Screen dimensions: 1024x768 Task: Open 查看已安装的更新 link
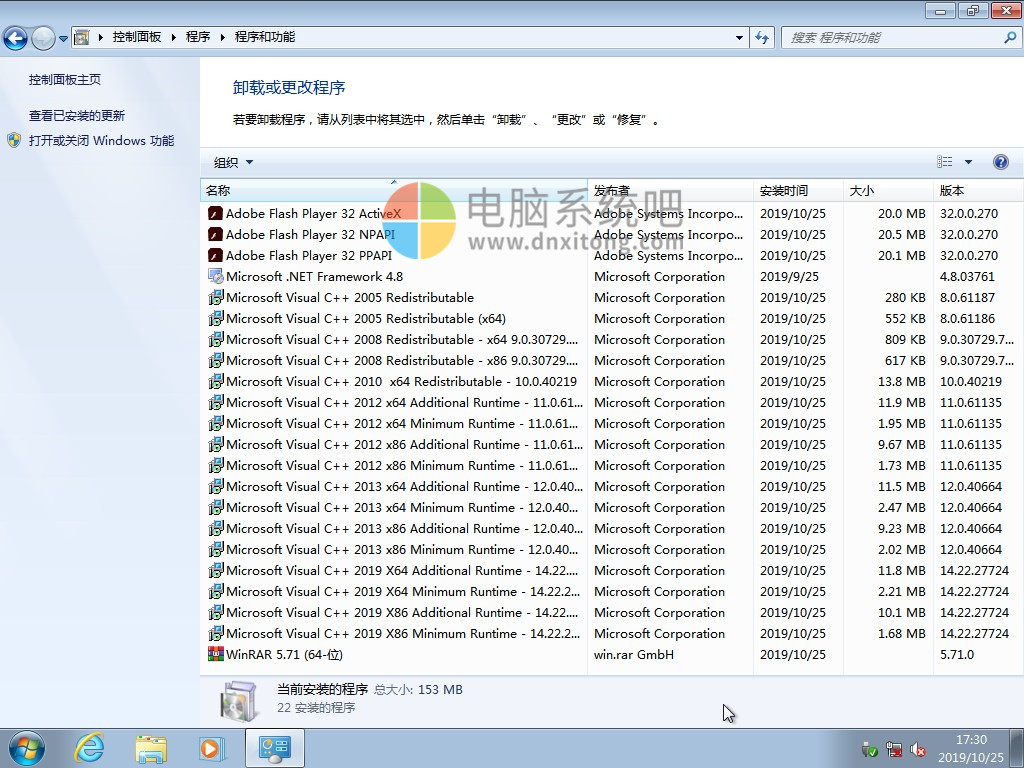[76, 116]
